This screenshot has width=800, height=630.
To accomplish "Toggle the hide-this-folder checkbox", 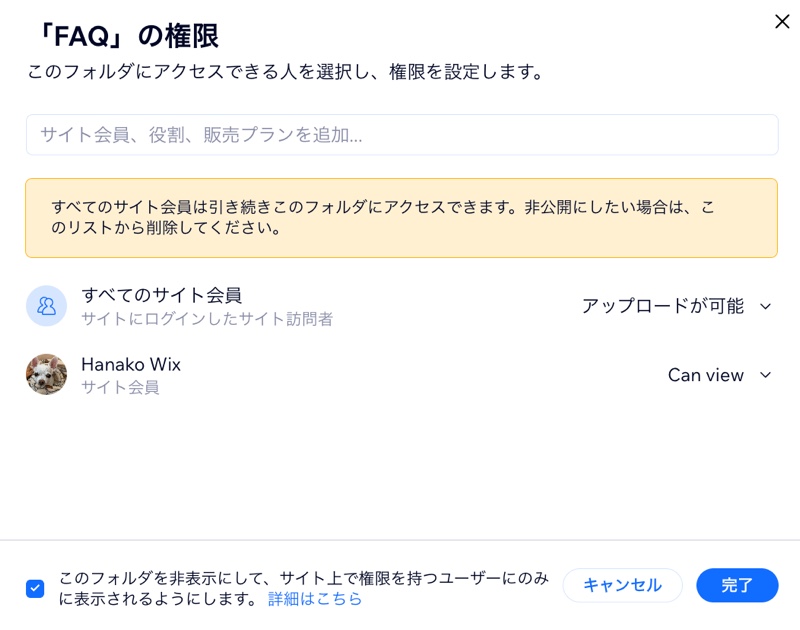I will 35,589.
